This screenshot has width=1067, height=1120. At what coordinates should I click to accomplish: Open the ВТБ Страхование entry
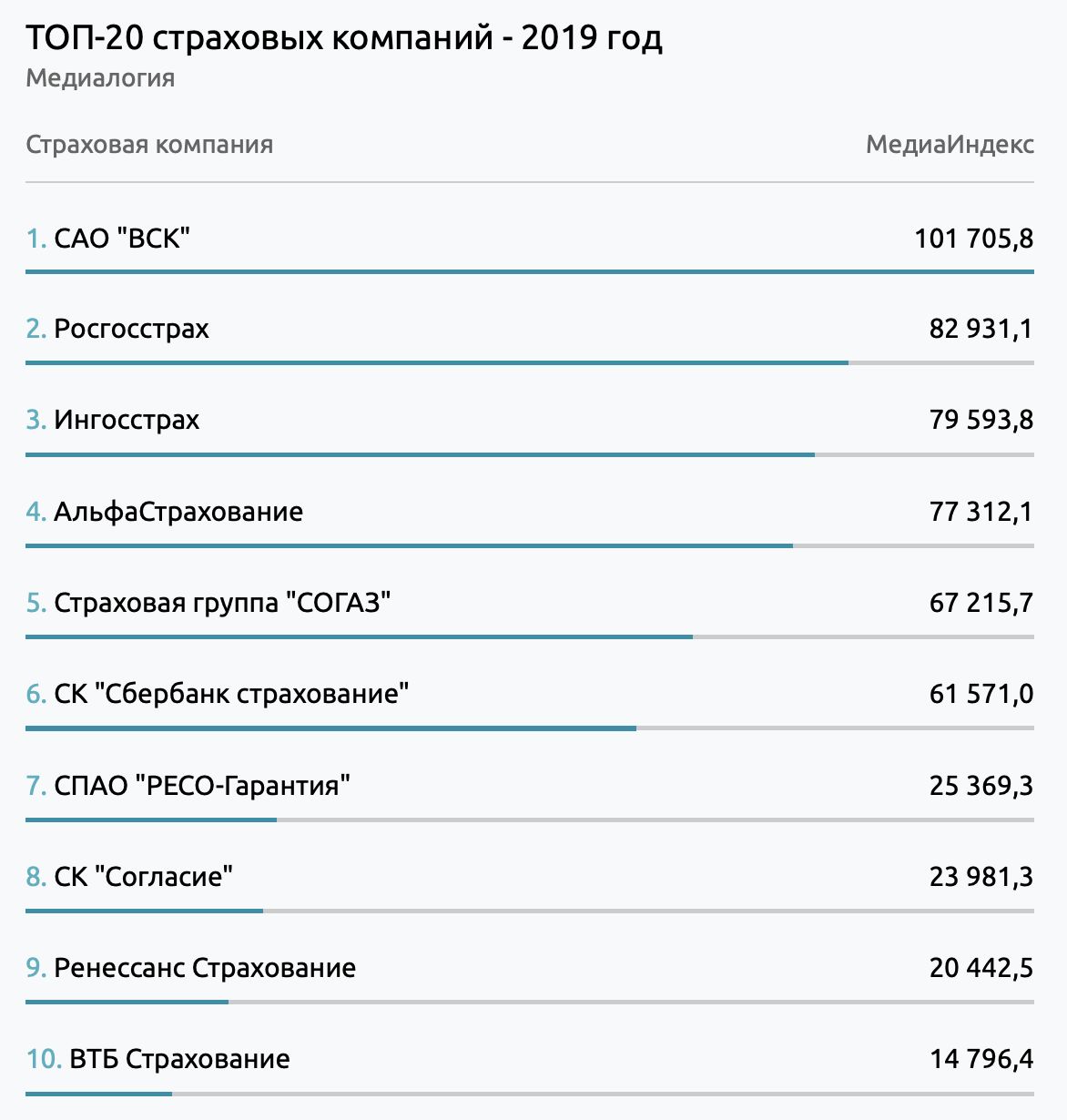point(179,1059)
